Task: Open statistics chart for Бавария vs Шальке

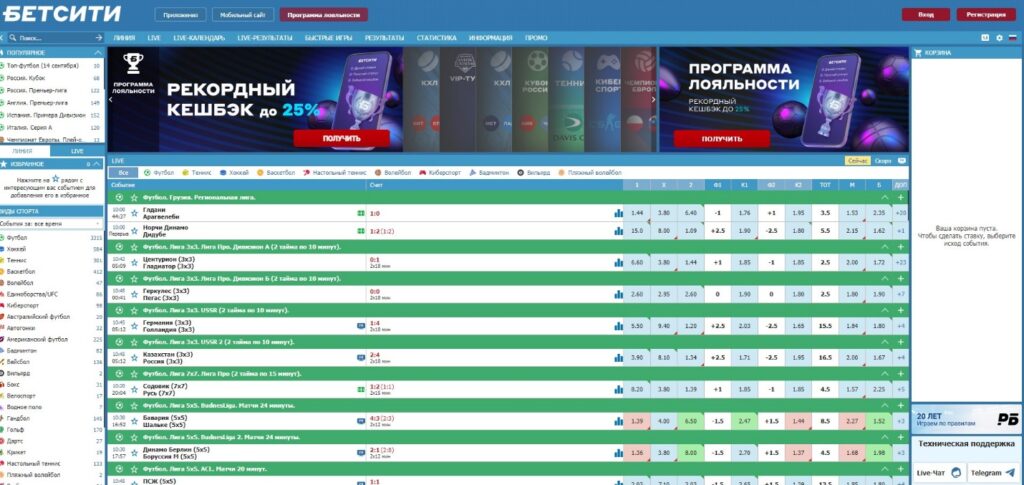Action: pos(618,421)
